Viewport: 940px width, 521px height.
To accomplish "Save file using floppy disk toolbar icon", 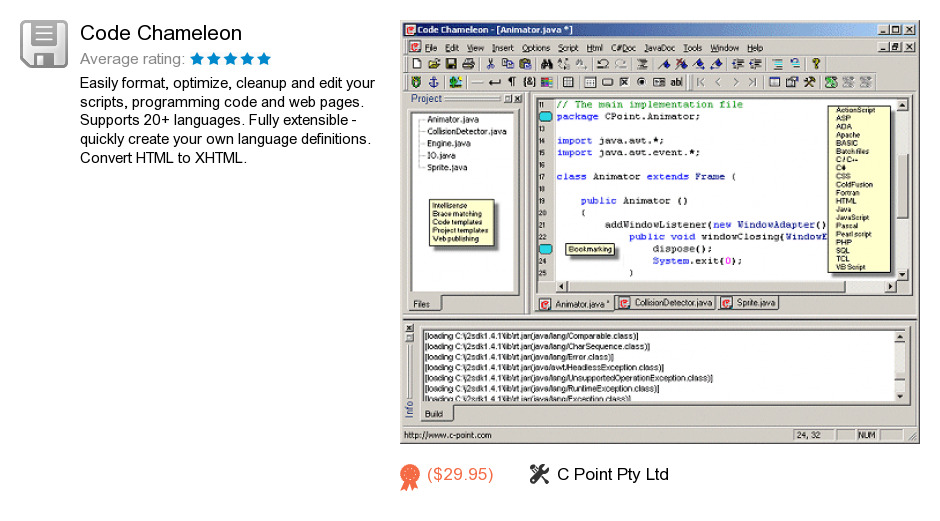I will [x=451, y=64].
